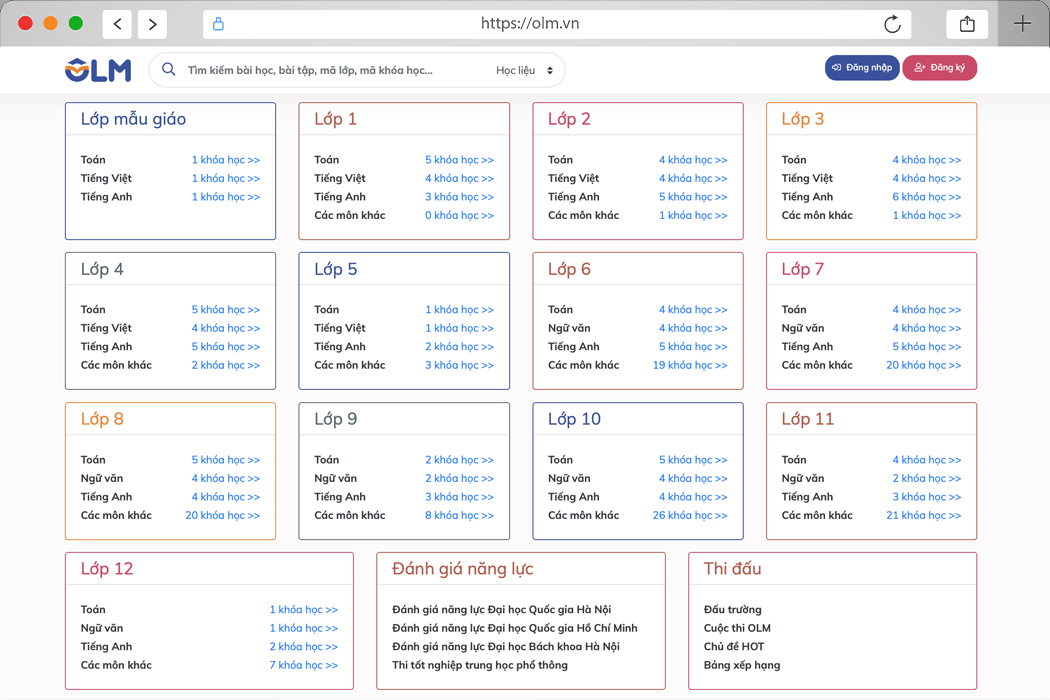Click the OLM logo

[x=98, y=69]
